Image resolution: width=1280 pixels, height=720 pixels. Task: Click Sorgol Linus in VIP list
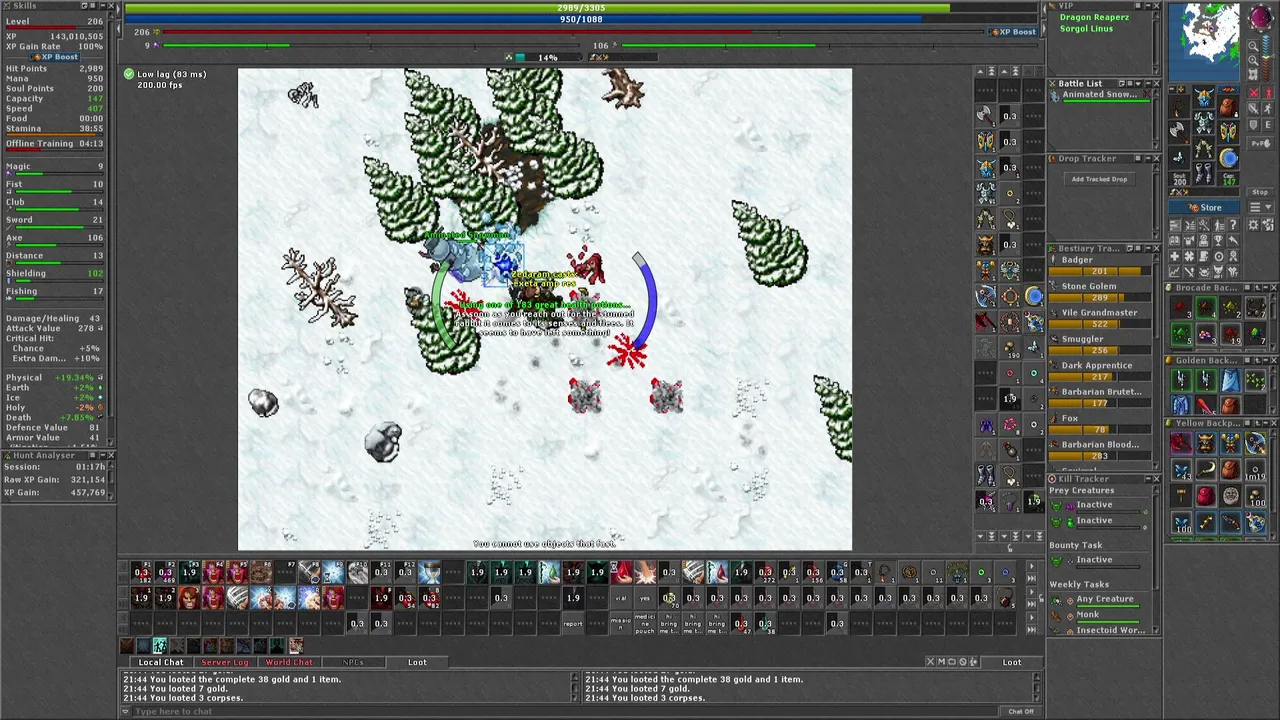click(1086, 28)
